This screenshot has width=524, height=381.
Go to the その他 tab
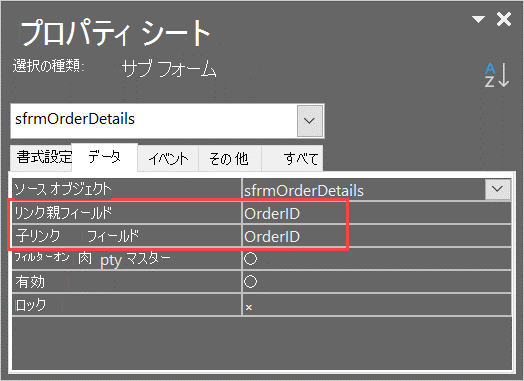230,158
